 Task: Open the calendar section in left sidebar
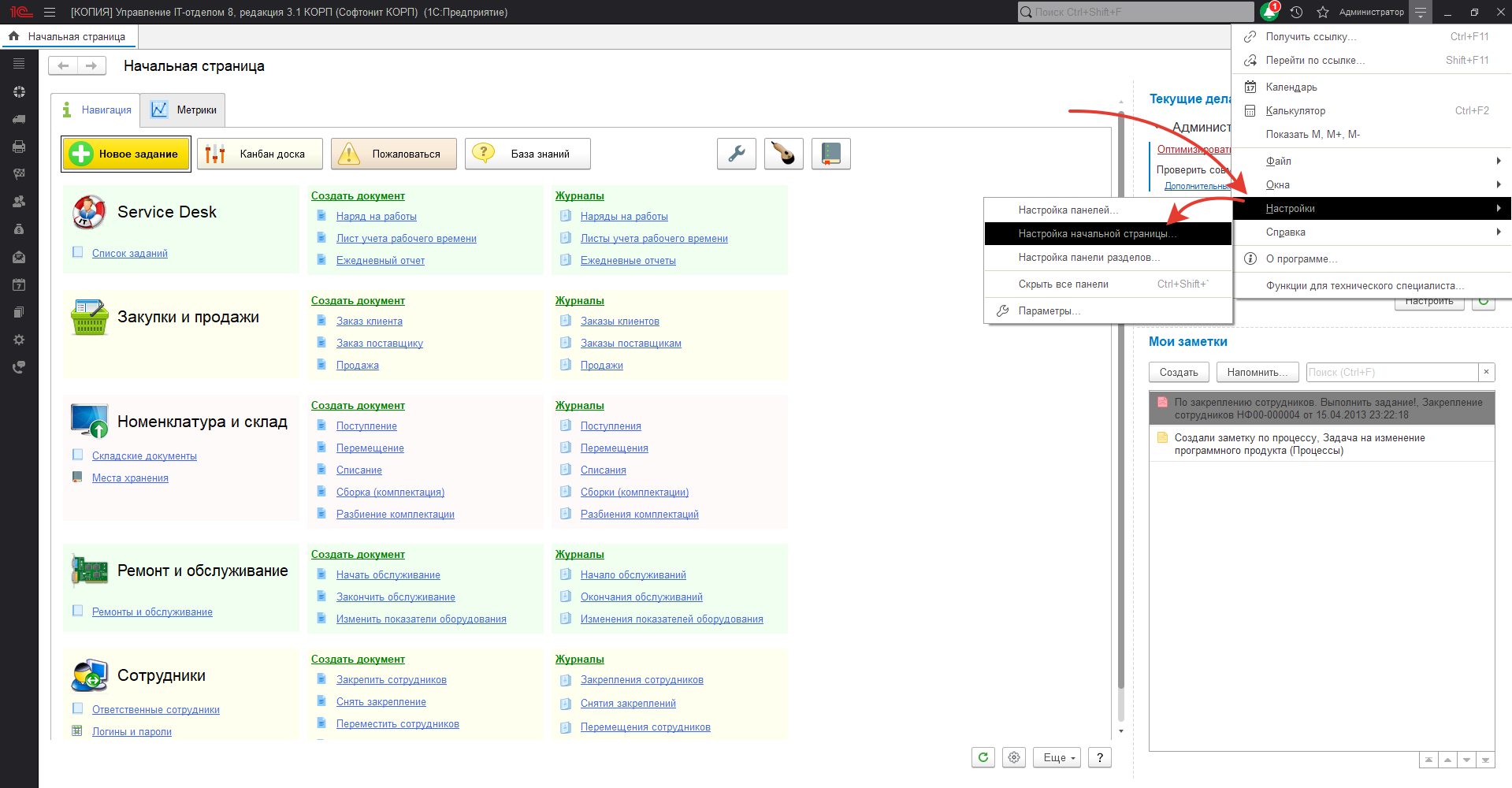point(19,284)
